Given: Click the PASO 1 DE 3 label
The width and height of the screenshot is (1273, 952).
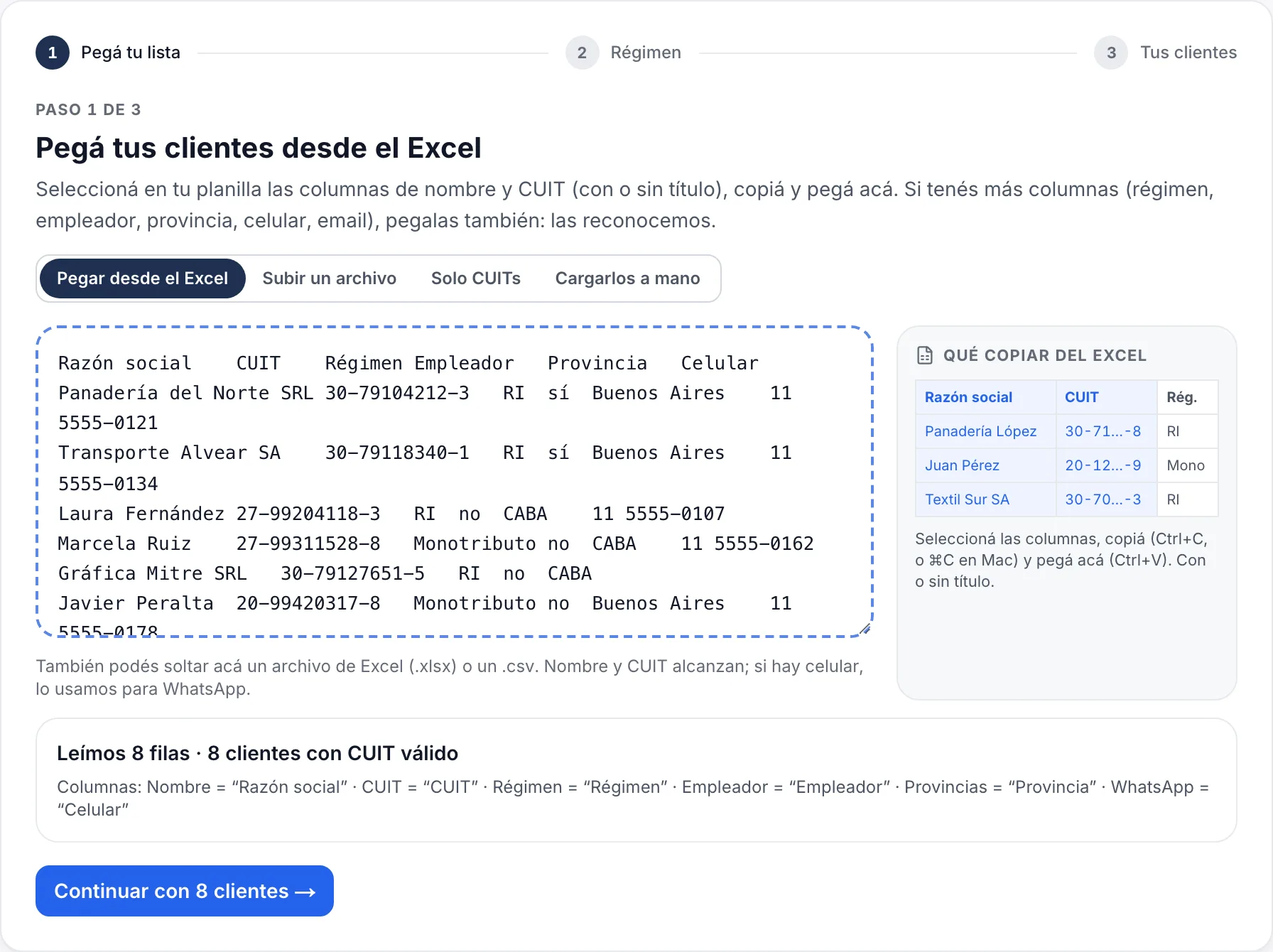Looking at the screenshot, I should (88, 109).
